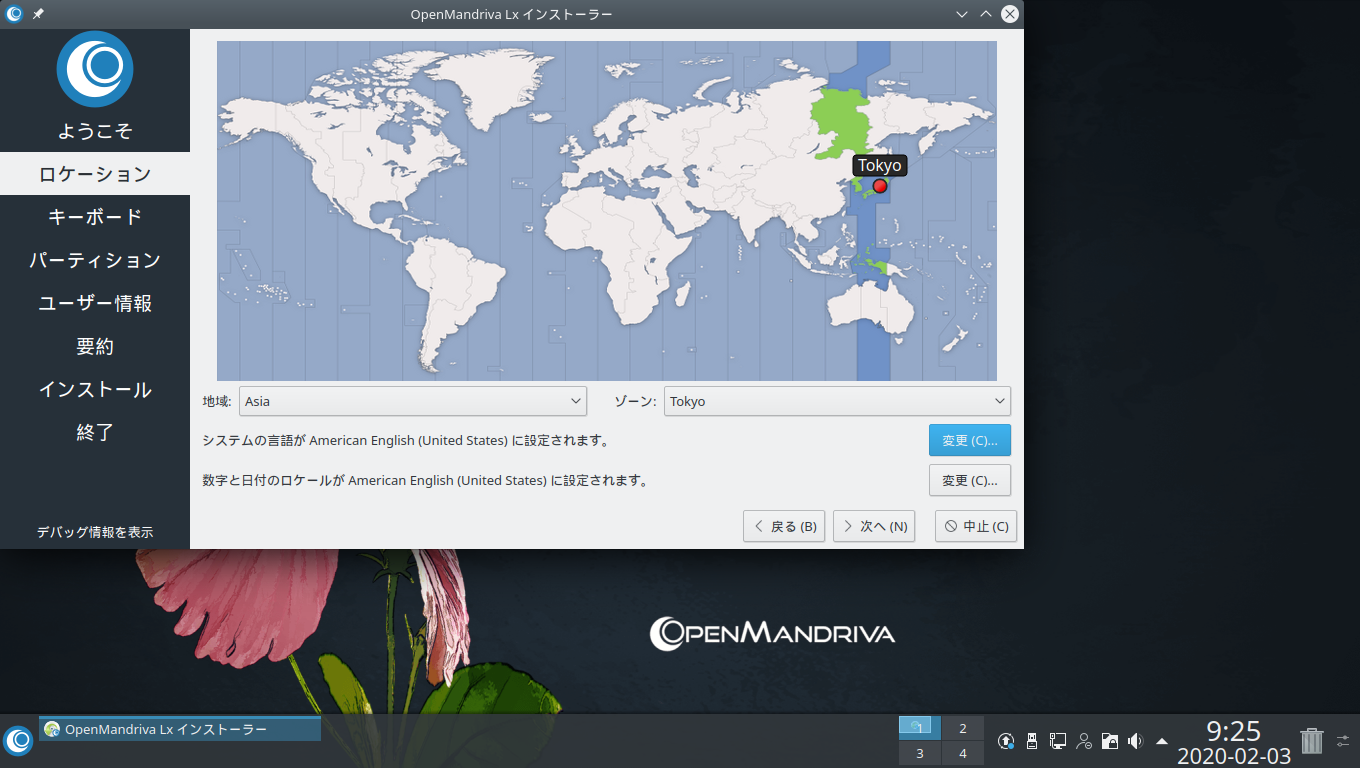The height and width of the screenshot is (768, 1360).
Task: Open the 地域 (region) Asia dropdown
Action: 413,401
